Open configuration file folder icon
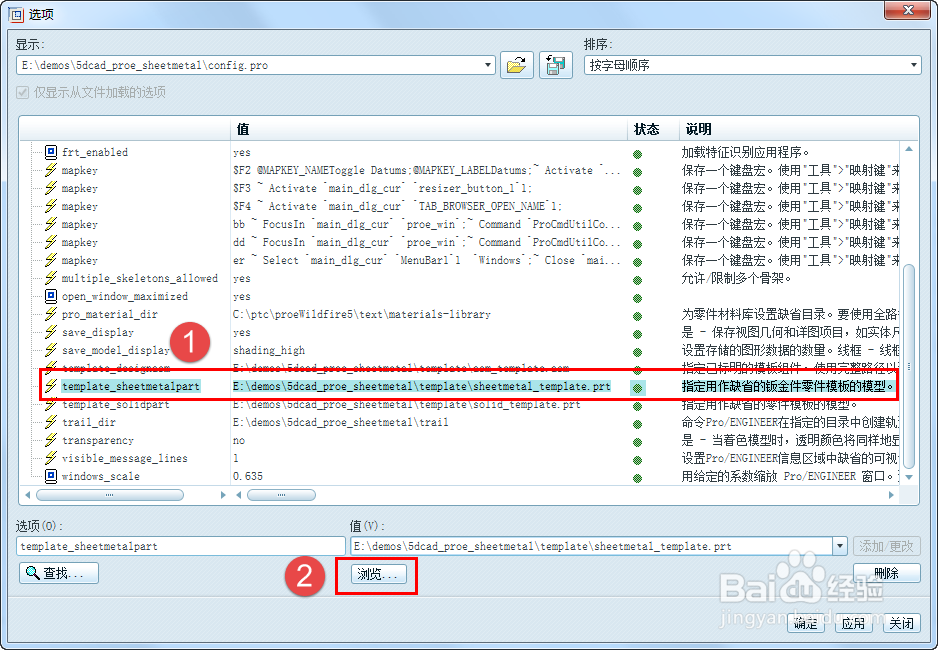 coord(516,65)
